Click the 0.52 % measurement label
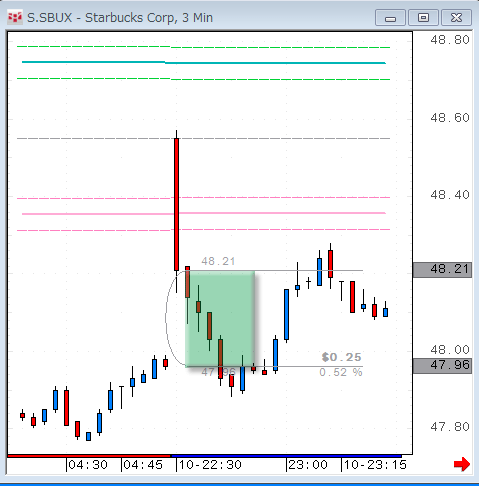Viewport: 479px width, 486px height. [341, 372]
